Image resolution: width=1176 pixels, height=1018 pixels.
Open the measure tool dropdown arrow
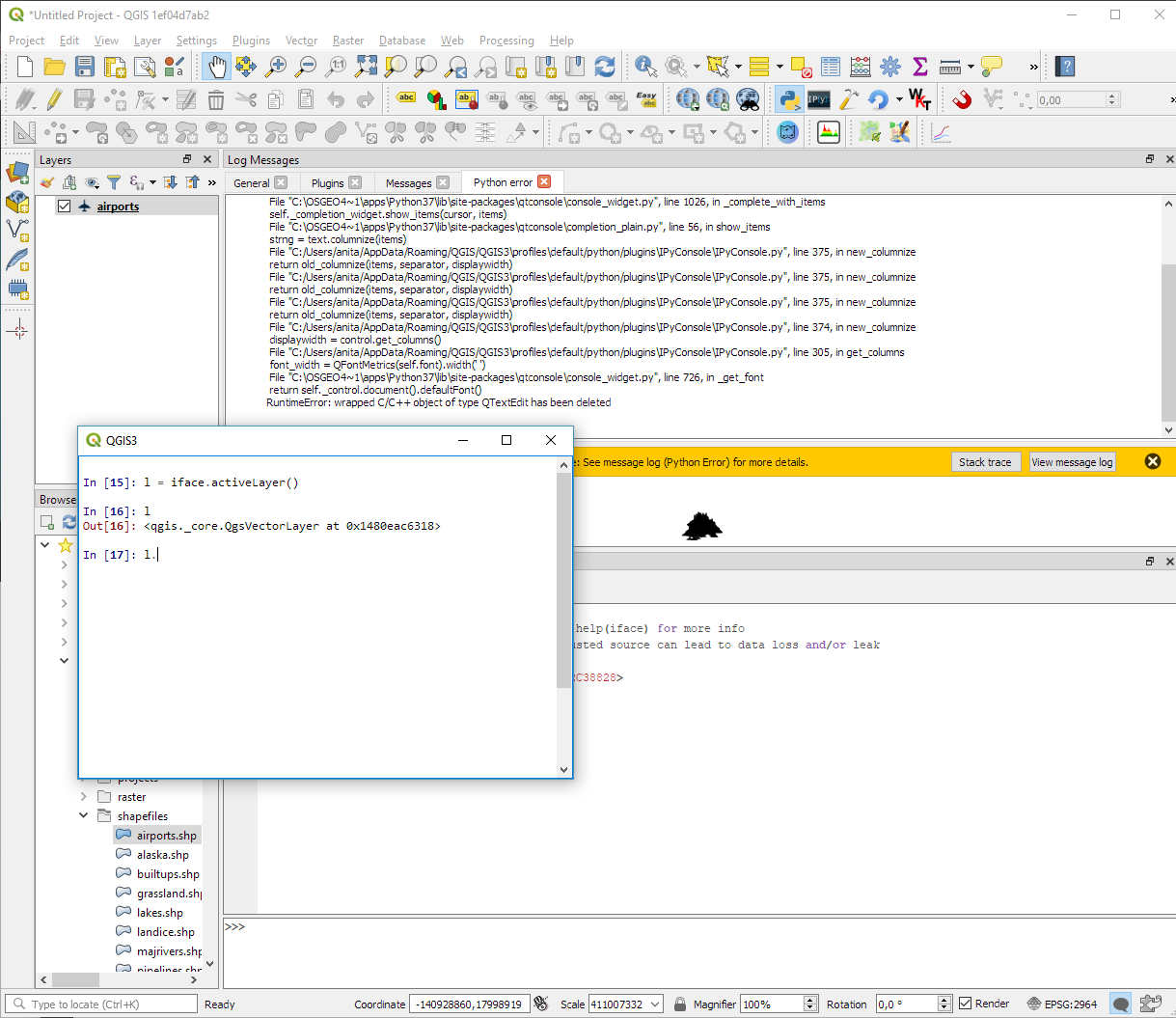971,67
